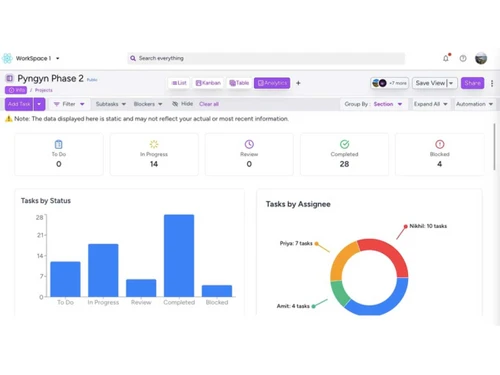Switch to the Table view tab
Viewport: 500px width, 375px height.
239,83
